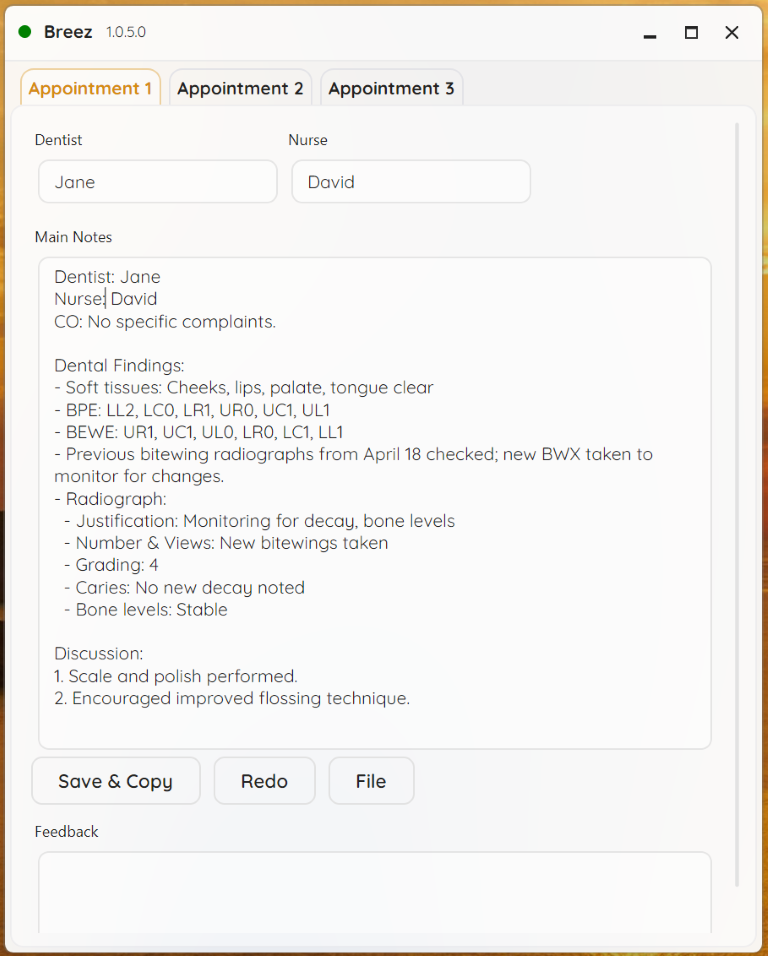Click 'Justification: Monitoring for decay' line
768x956 pixels.
click(x=260, y=521)
